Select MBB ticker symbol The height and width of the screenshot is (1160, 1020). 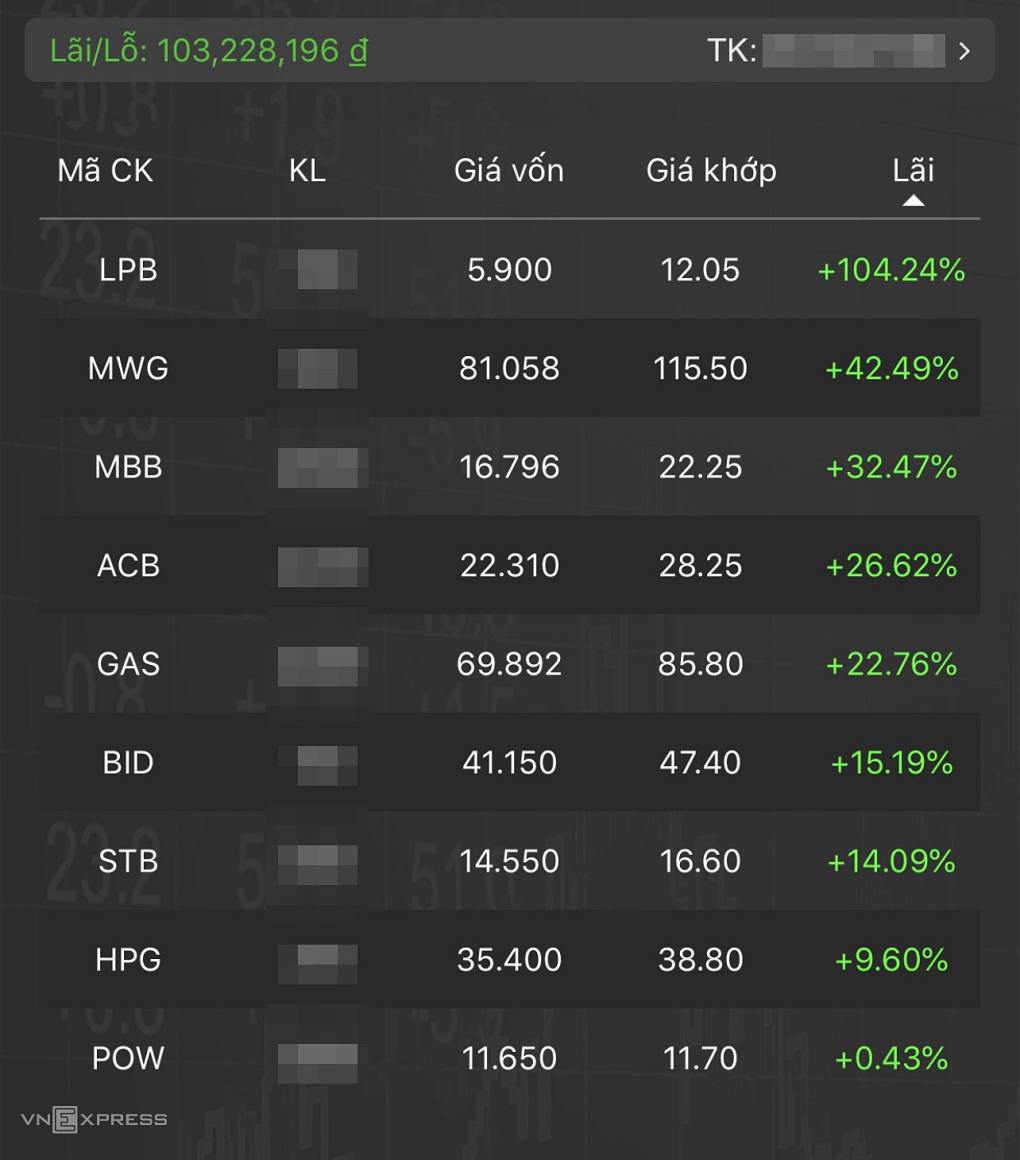128,467
